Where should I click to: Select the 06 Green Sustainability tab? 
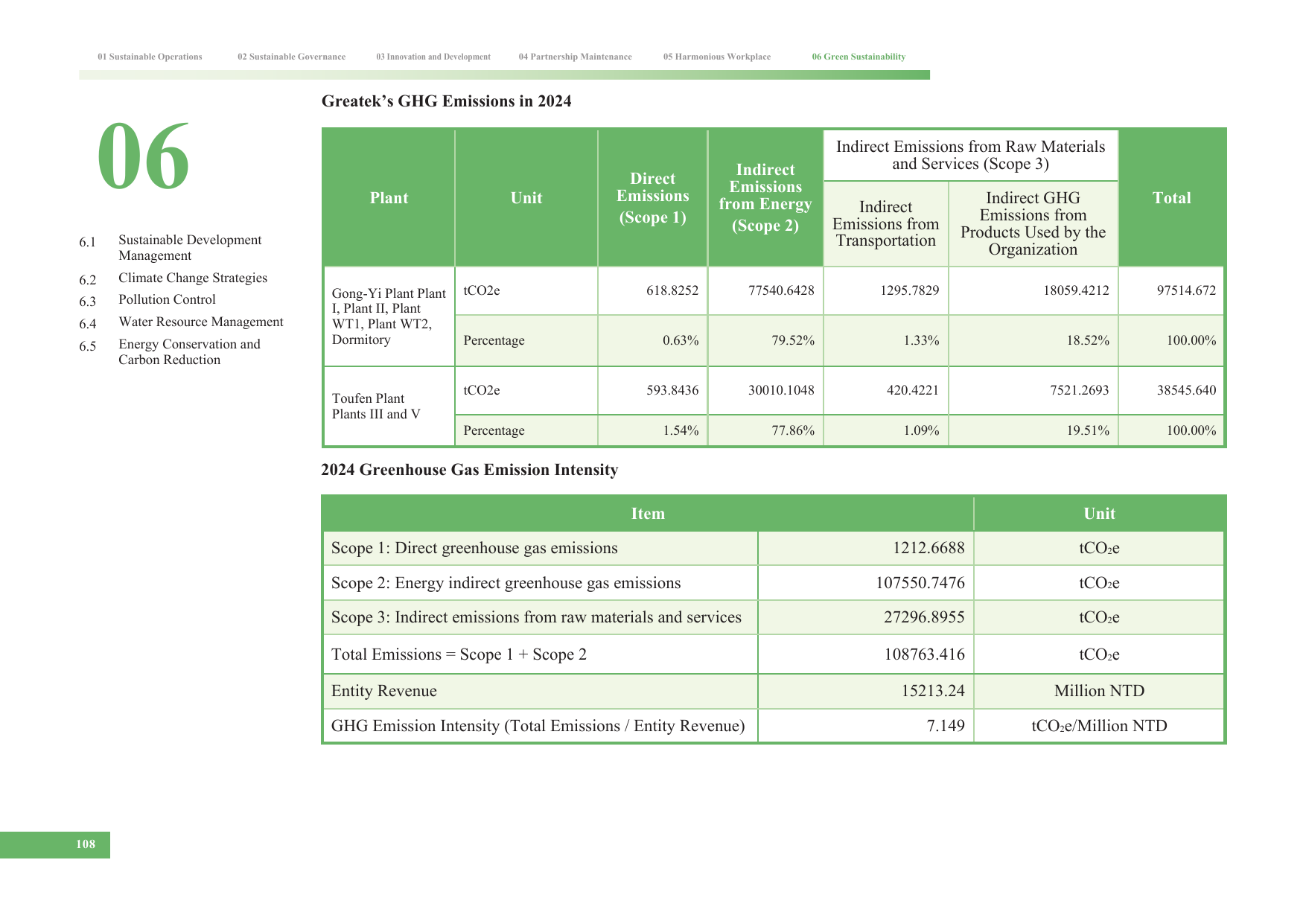click(x=859, y=57)
